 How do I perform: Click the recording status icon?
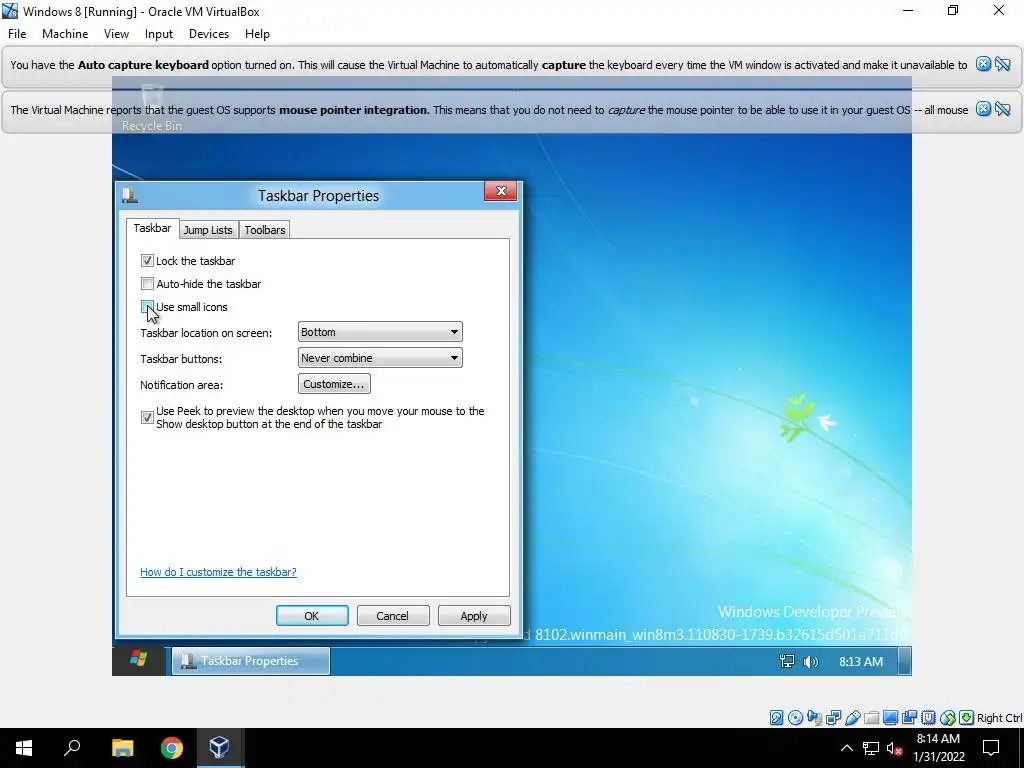(909, 718)
